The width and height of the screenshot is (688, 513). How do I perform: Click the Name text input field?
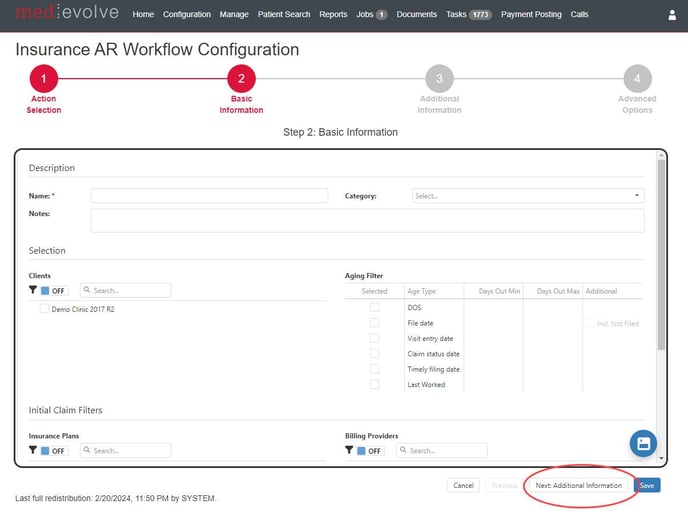coord(209,196)
